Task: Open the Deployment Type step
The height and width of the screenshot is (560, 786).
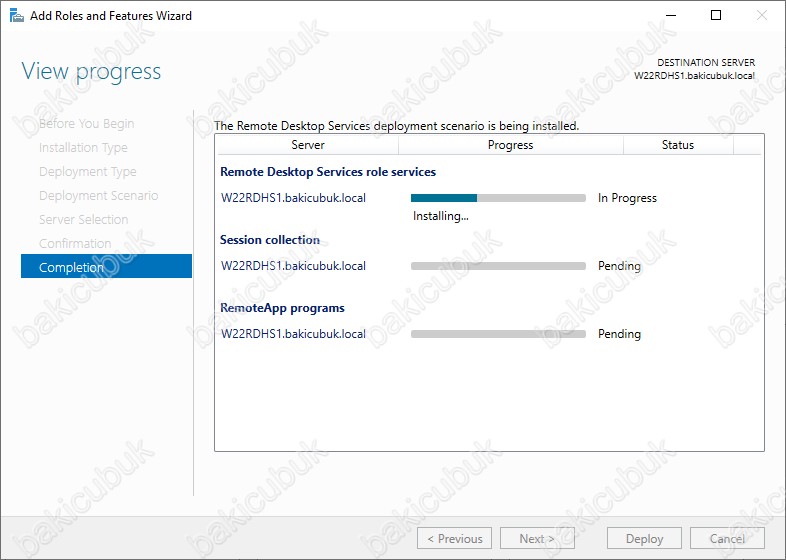Action: tap(88, 171)
